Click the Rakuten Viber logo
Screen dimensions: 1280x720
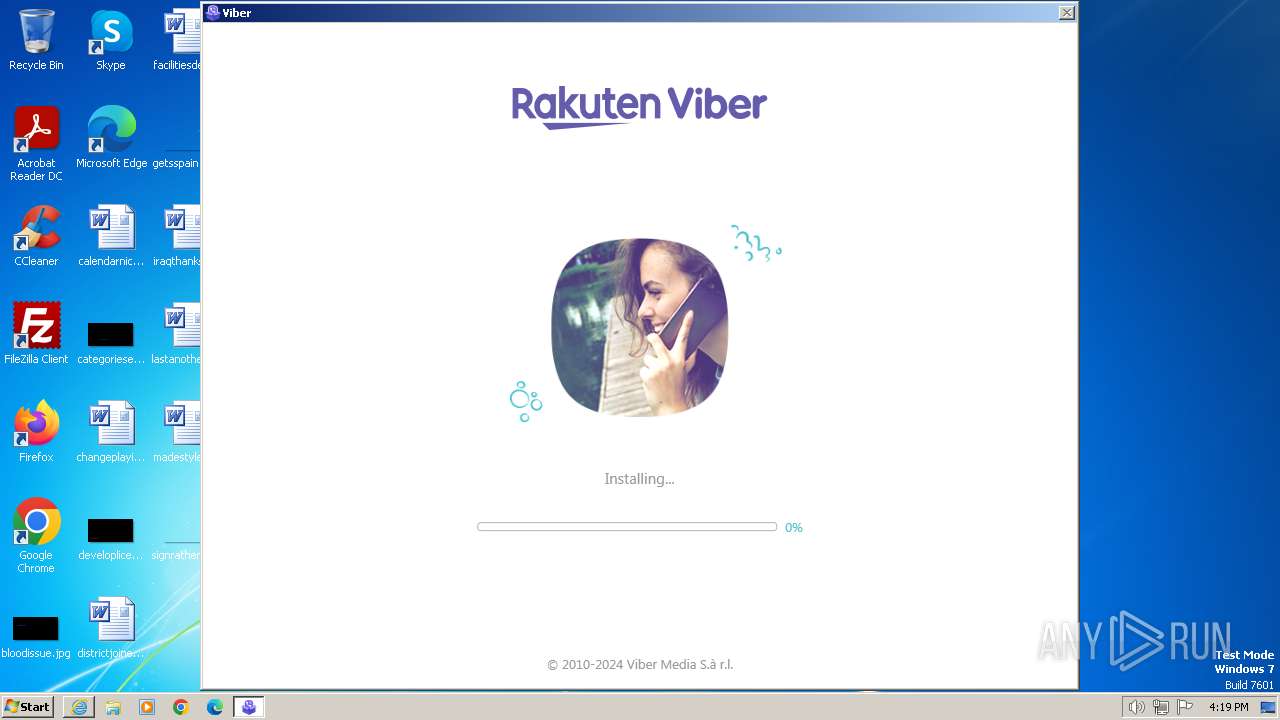click(x=639, y=106)
